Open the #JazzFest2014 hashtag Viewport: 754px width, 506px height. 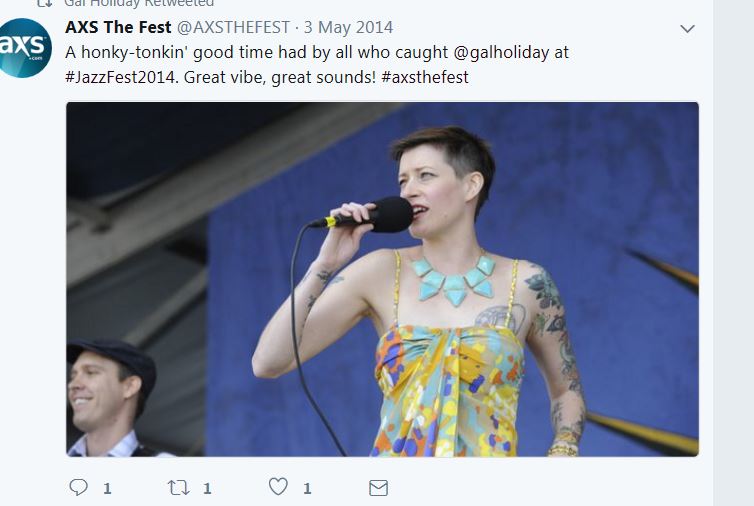122,77
